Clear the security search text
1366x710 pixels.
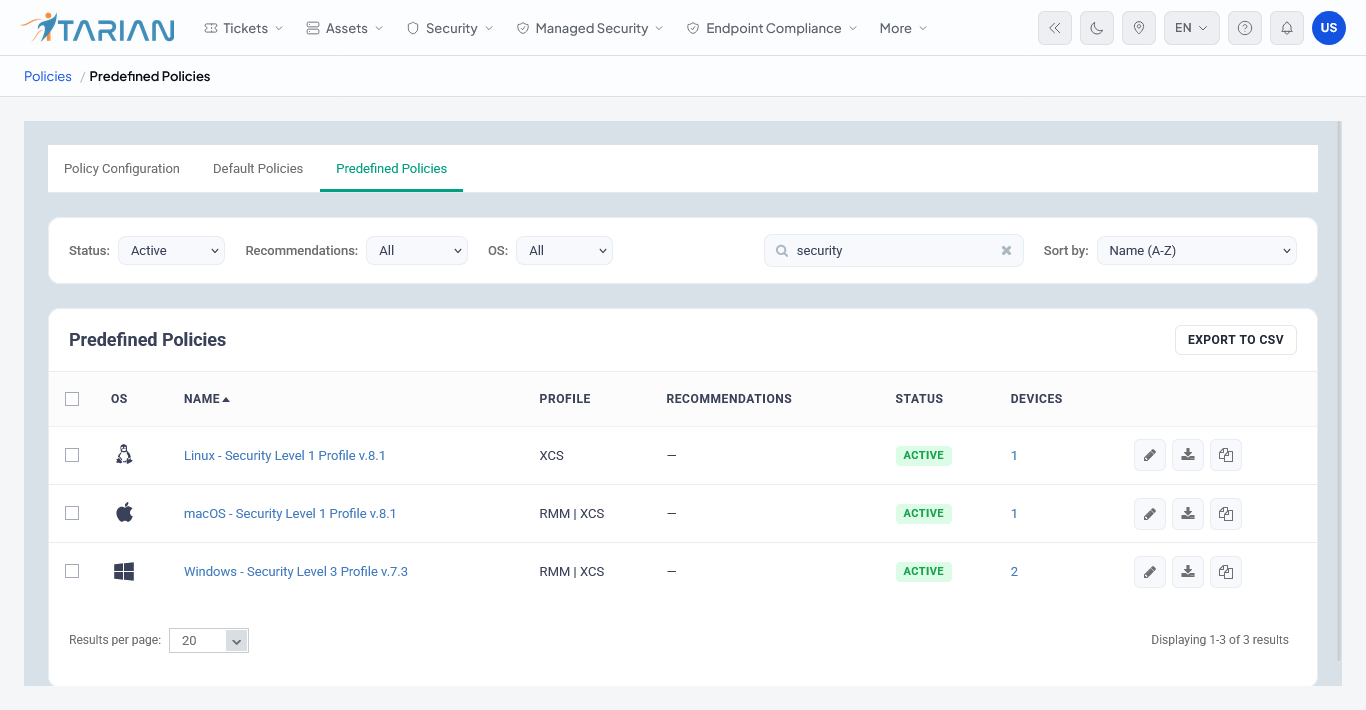click(1007, 251)
